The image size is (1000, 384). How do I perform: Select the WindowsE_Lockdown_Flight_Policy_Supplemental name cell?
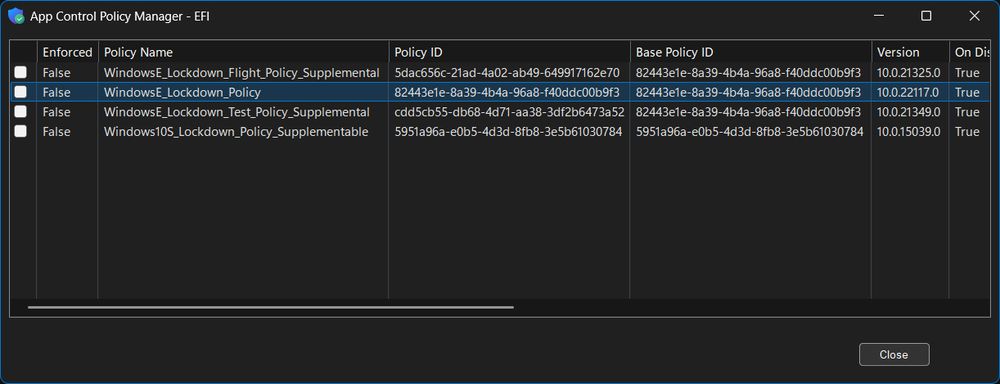coord(242,73)
